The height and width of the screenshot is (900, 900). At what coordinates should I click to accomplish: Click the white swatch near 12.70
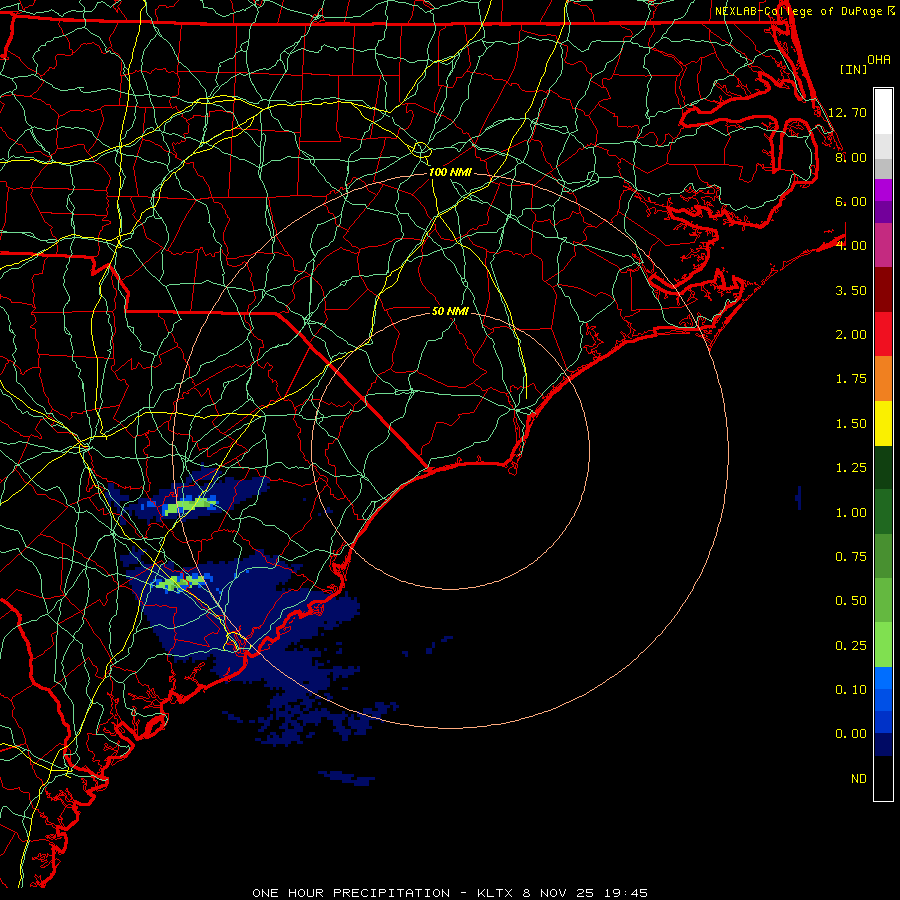[x=883, y=111]
